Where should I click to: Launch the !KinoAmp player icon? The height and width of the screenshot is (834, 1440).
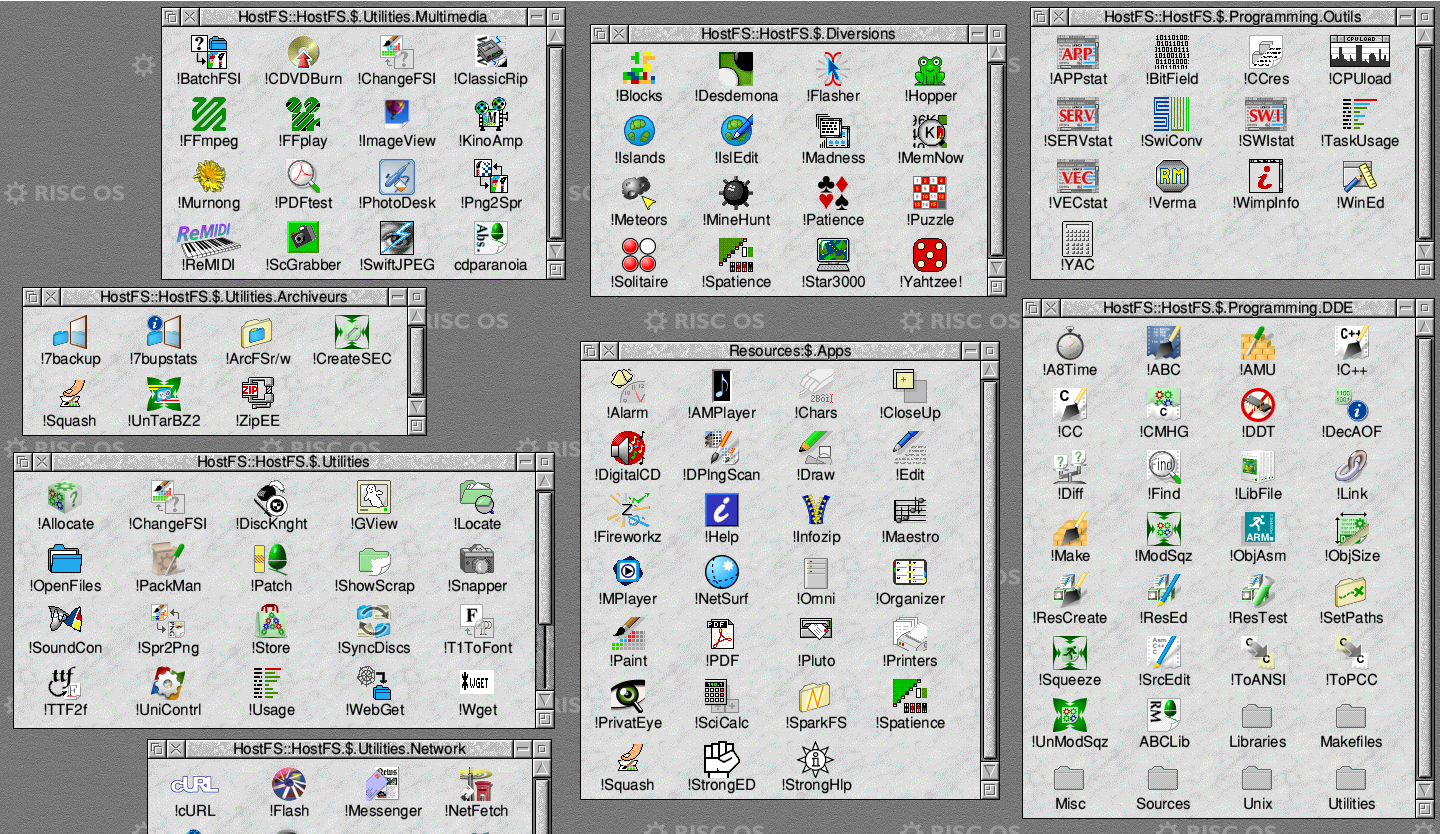[x=491, y=115]
